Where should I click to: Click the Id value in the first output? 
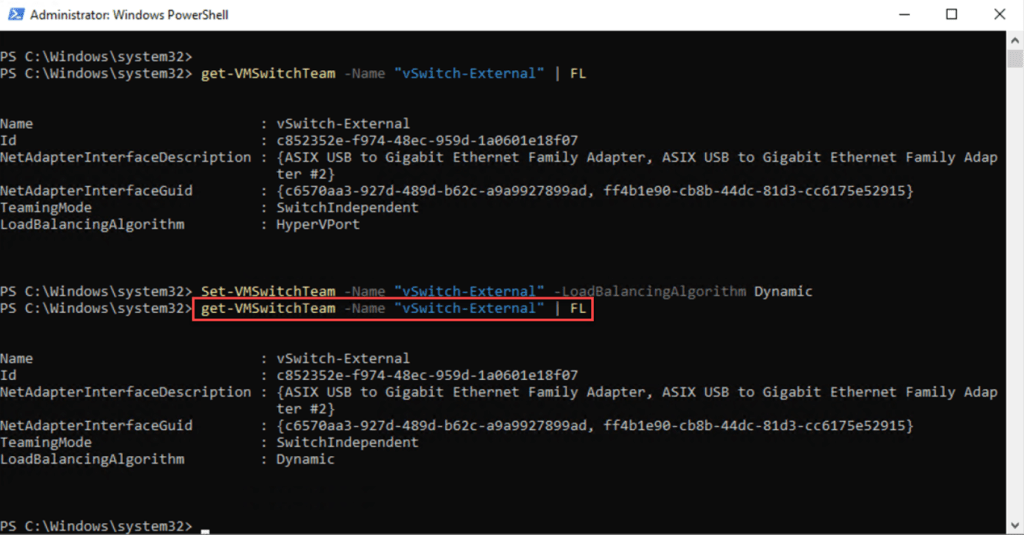pyautogui.click(x=427, y=141)
